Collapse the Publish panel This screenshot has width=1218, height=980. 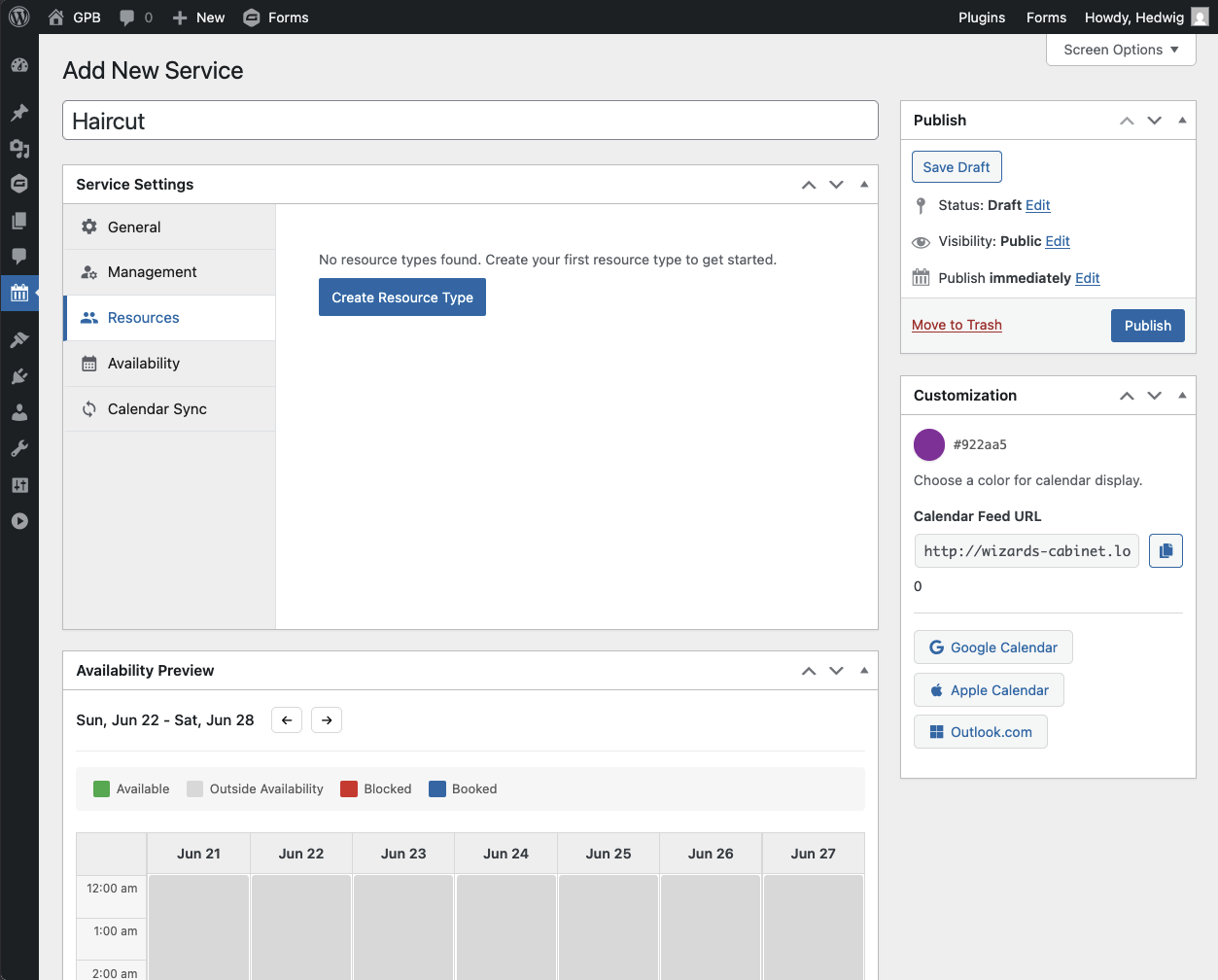tap(1182, 121)
